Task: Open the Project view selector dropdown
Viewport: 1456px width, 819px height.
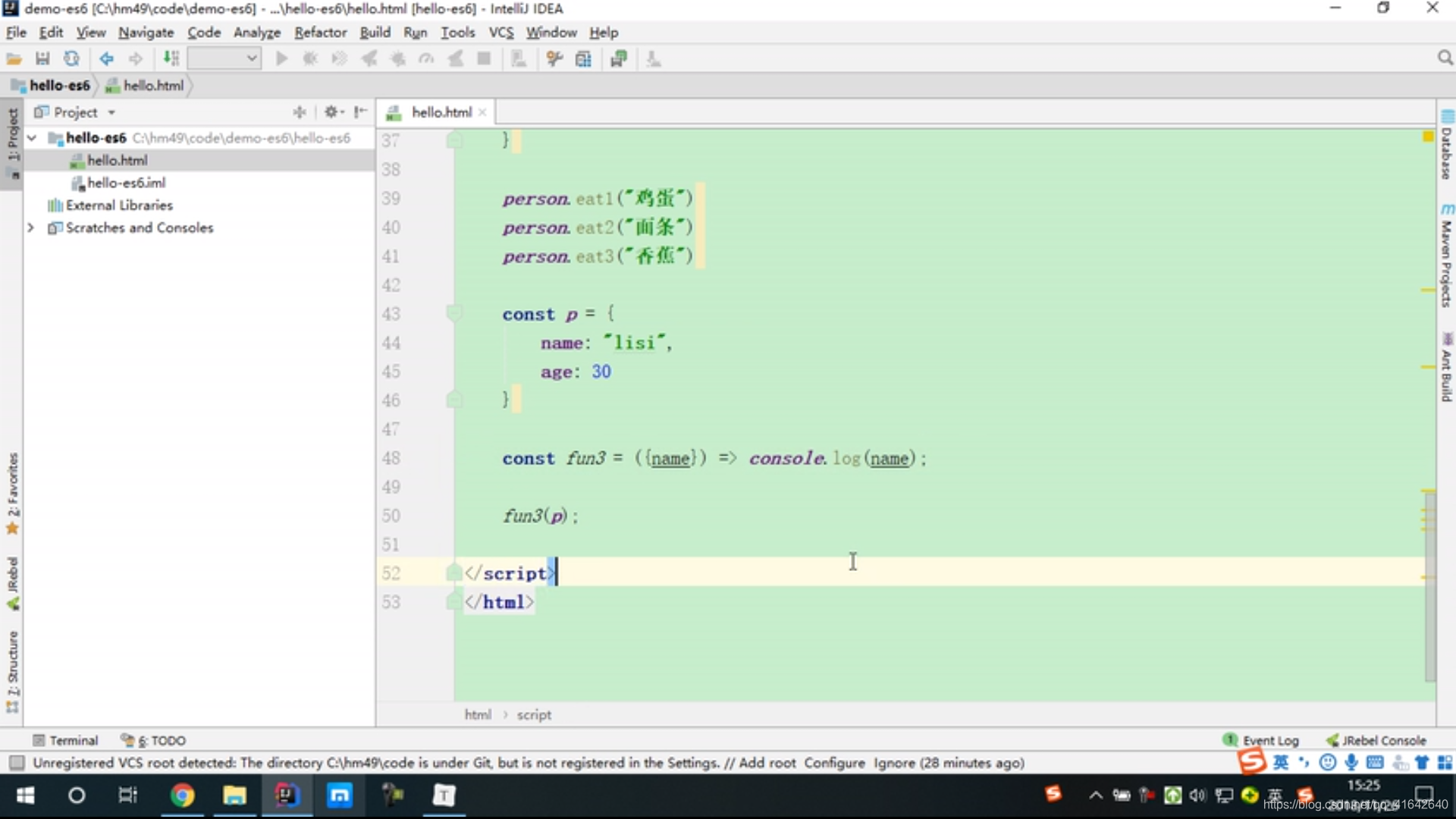Action: point(76,112)
